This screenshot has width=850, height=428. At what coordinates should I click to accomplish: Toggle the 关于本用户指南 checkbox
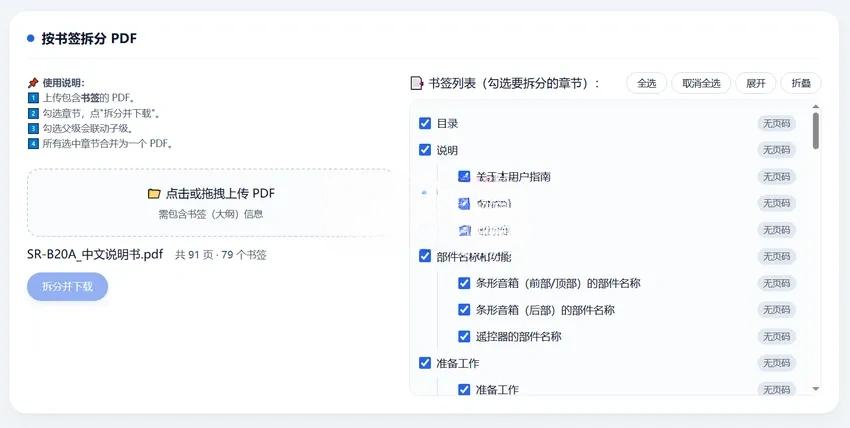[x=464, y=176]
